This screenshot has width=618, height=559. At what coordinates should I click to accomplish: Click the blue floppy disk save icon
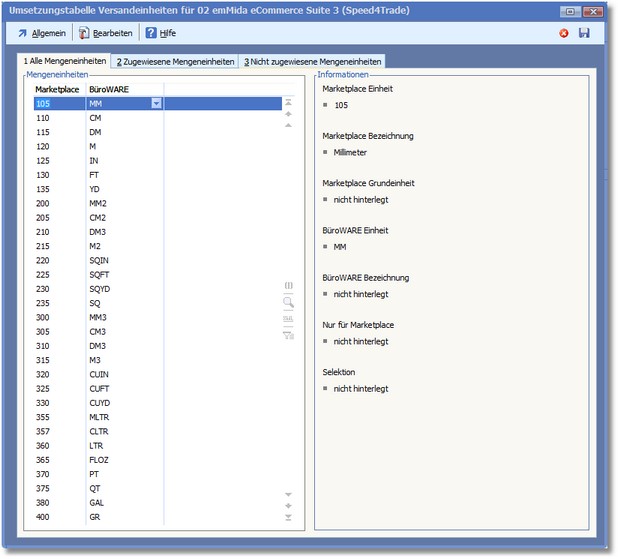[584, 33]
